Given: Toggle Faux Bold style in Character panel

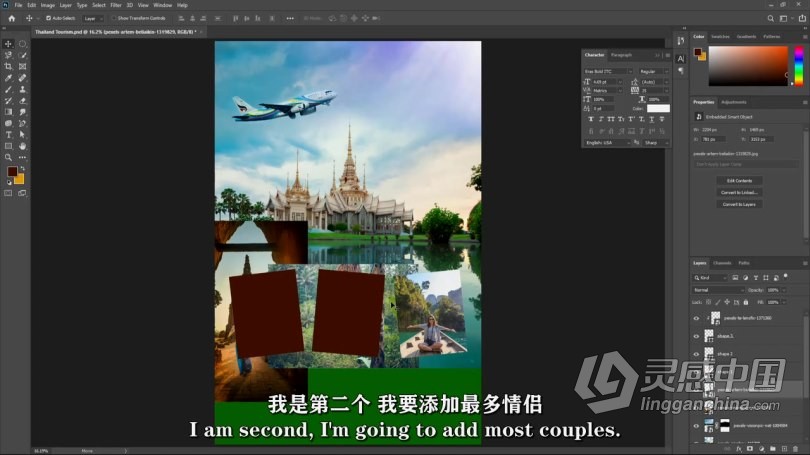Looking at the screenshot, I should [x=590, y=119].
